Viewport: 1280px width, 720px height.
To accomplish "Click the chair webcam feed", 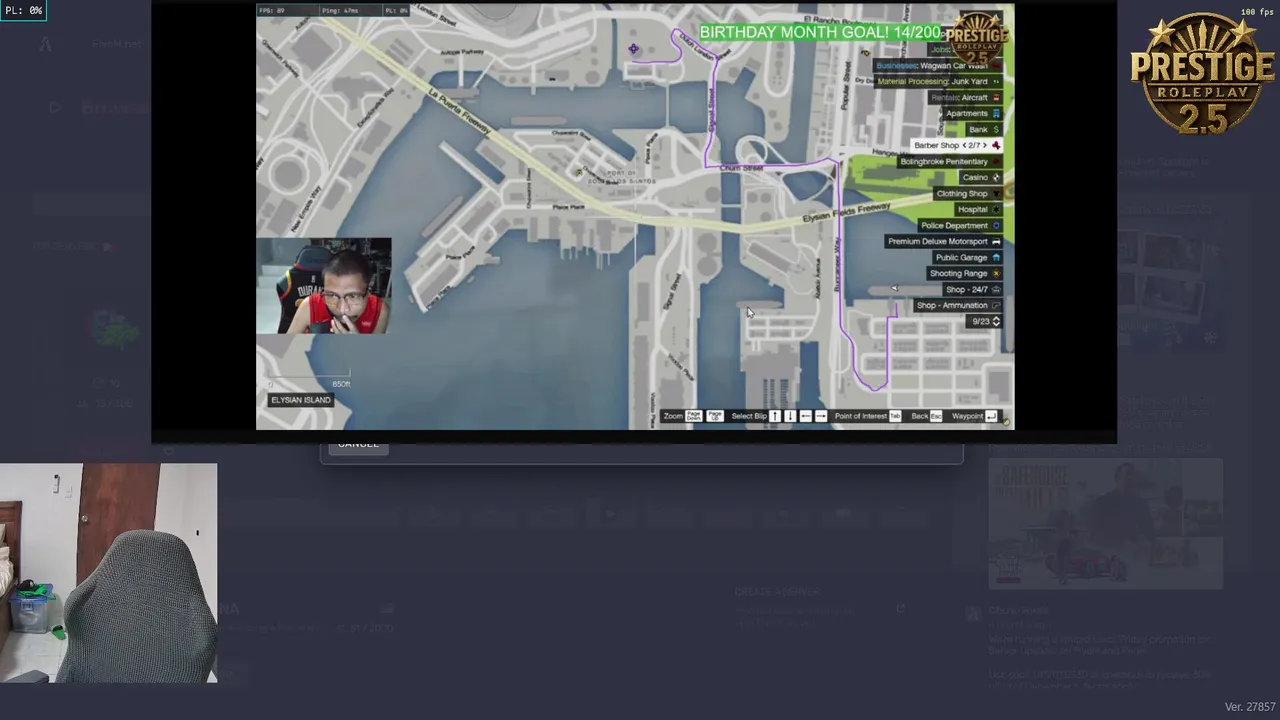I will 108,573.
